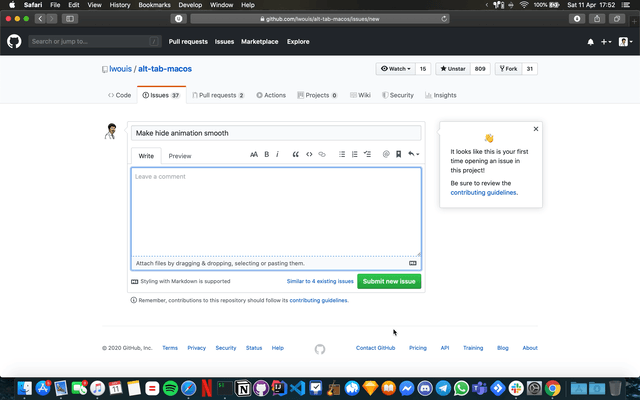Open the Safari Bookmarks menu
640x400 pixels.
(154, 5)
